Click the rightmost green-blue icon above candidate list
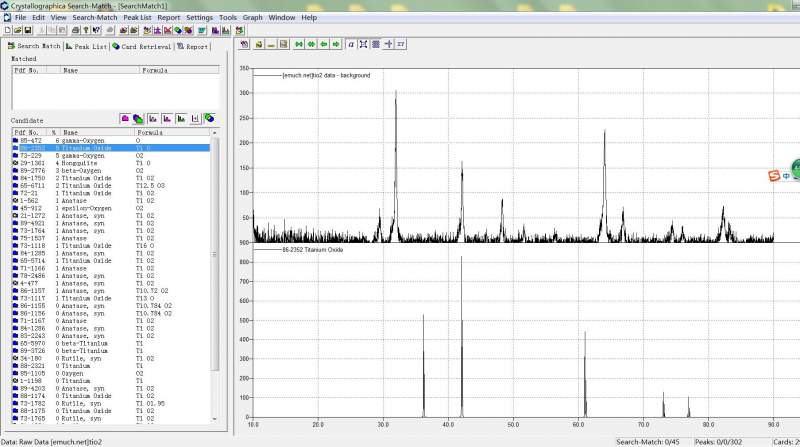Viewport: 800px width, 447px height. (209, 118)
